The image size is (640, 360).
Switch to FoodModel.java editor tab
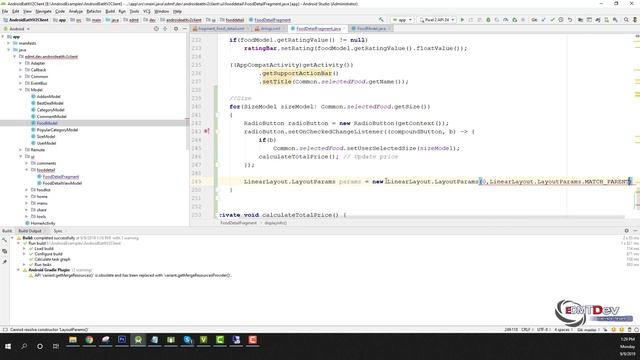click(x=371, y=29)
